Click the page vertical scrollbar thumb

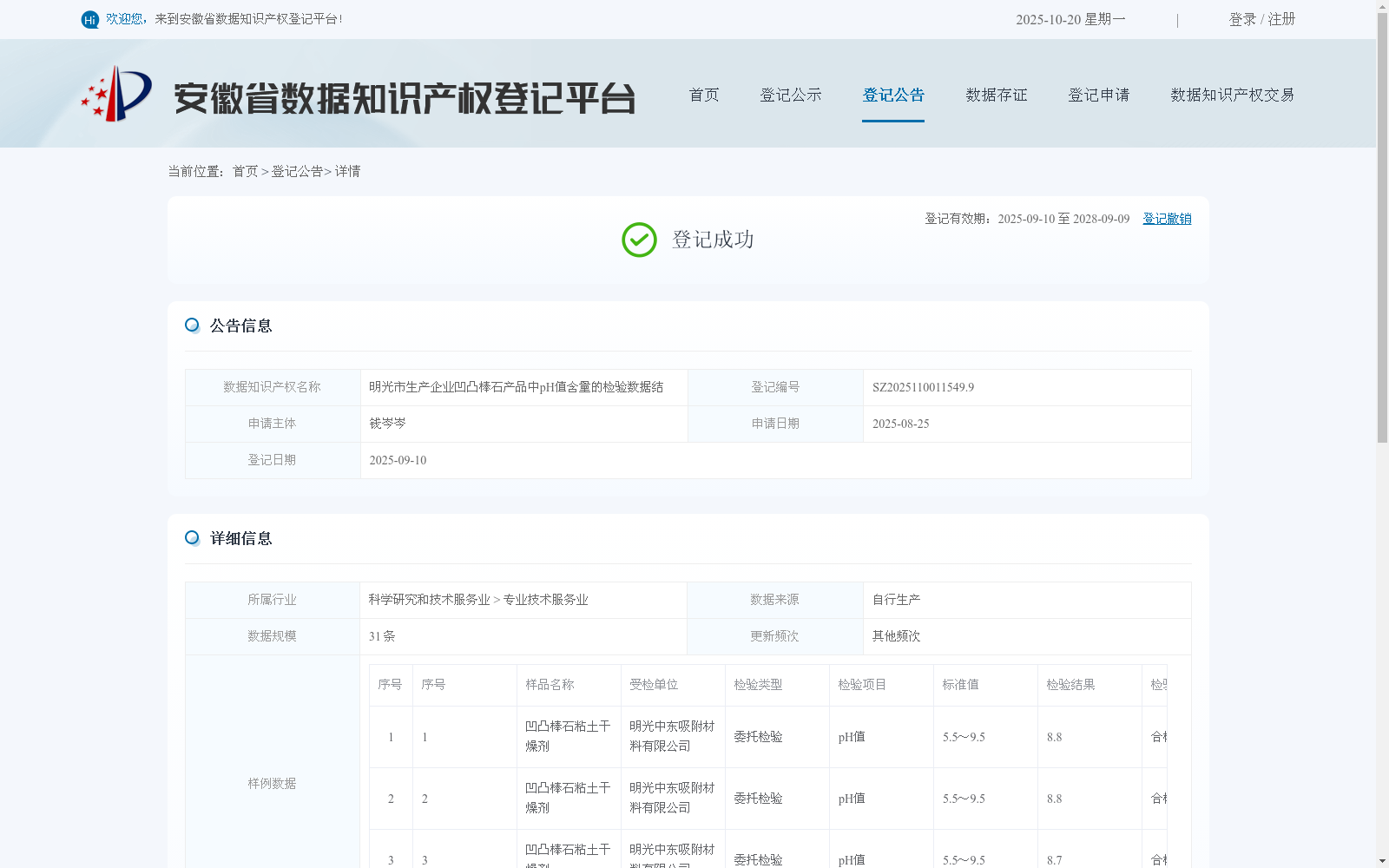coord(1382,227)
